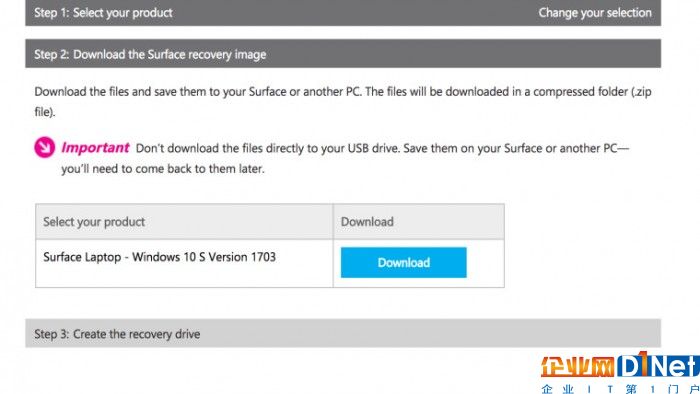Image resolution: width=700 pixels, height=394 pixels.
Task: Click the pink Important label text
Action: 95,148
